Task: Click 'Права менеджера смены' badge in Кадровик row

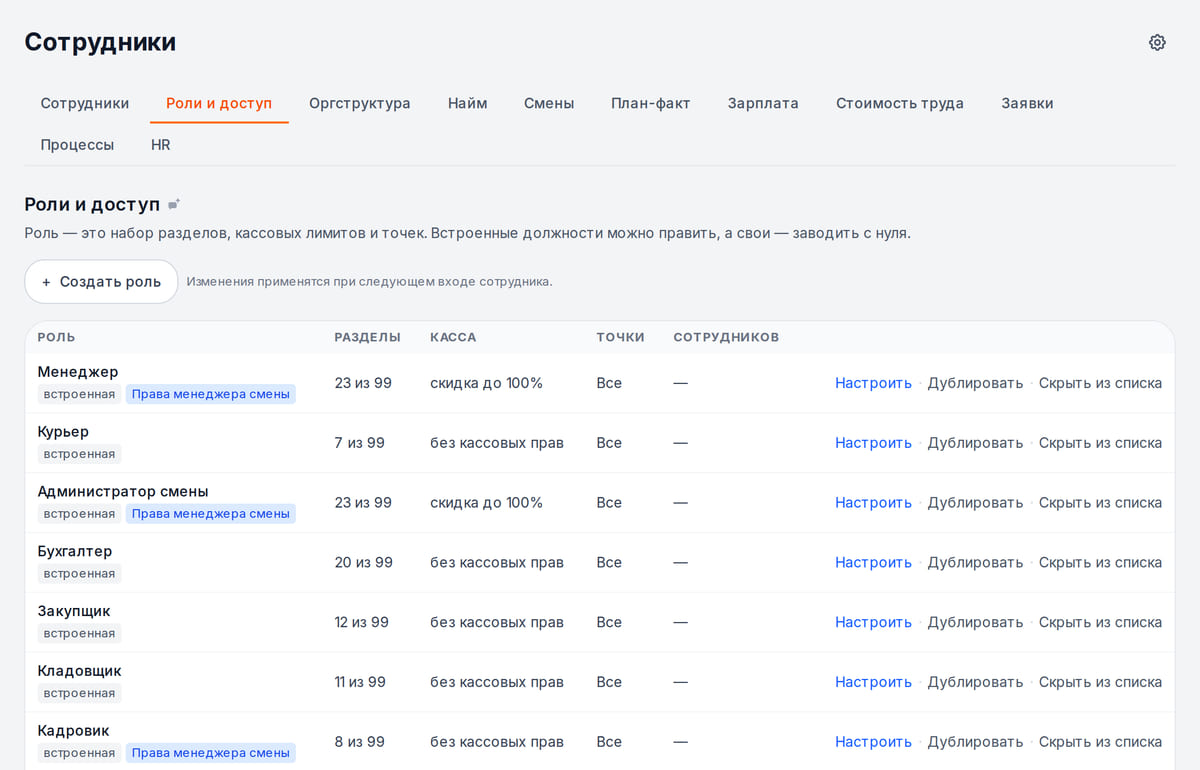Action: 211,753
